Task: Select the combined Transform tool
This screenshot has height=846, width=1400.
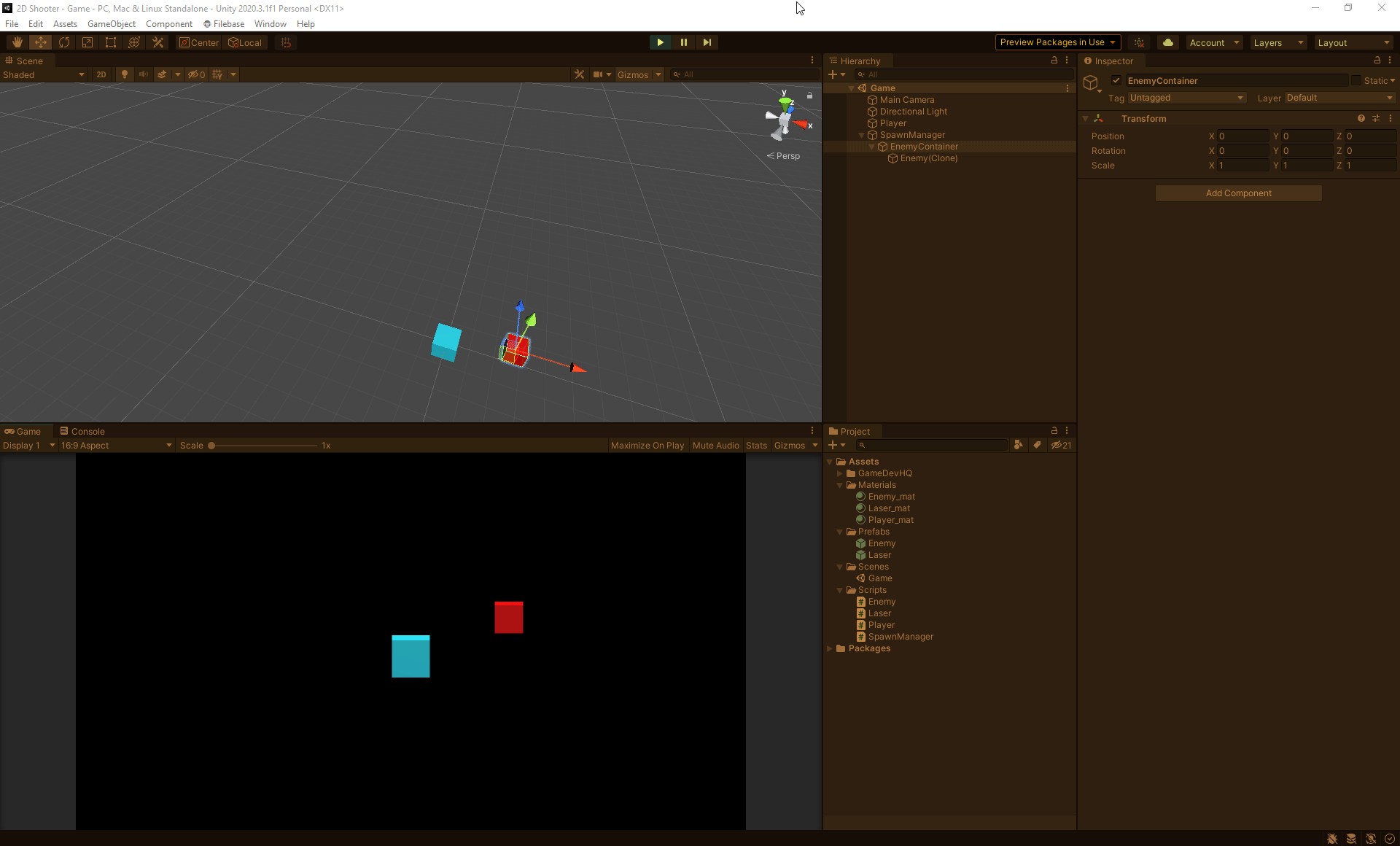Action: tap(134, 42)
